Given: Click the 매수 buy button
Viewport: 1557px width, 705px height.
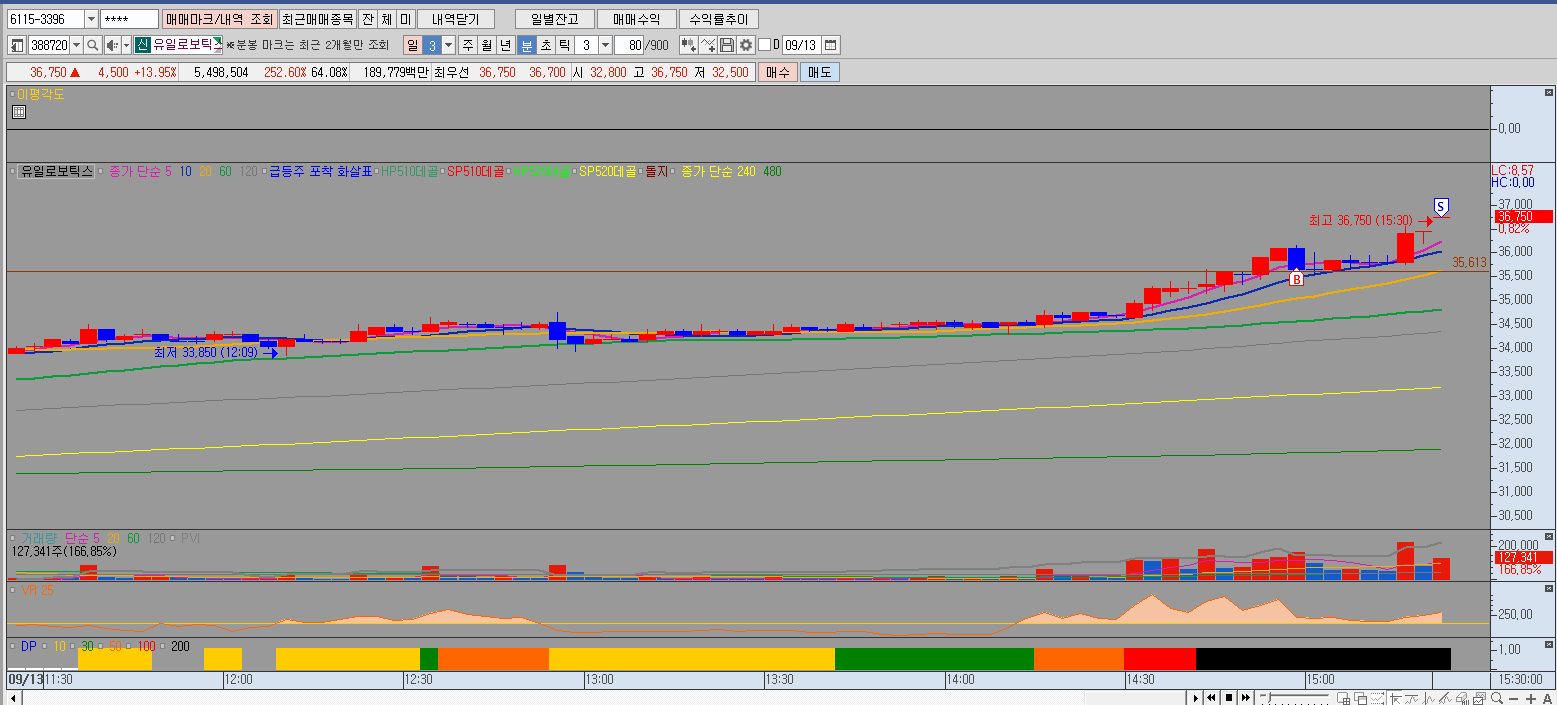Looking at the screenshot, I should point(777,72).
